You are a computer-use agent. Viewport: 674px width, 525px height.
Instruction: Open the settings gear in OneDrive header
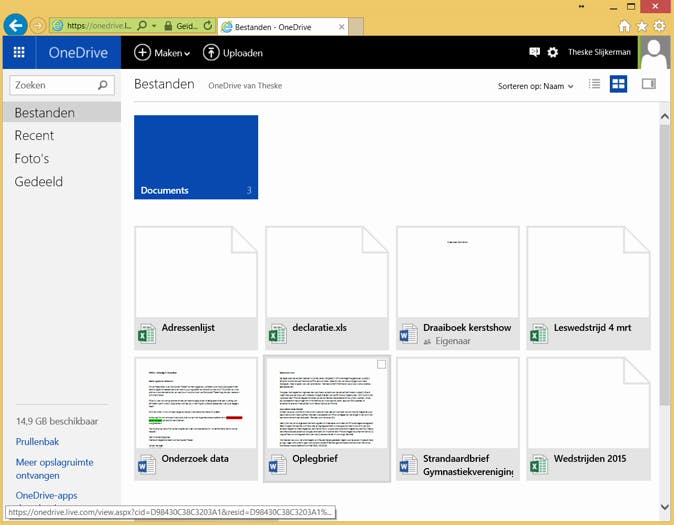coord(553,52)
